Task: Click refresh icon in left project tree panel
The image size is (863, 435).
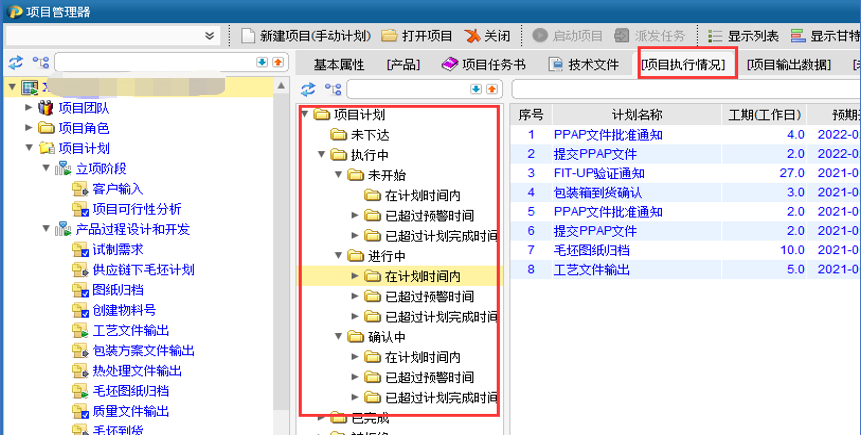Action: 15,62
